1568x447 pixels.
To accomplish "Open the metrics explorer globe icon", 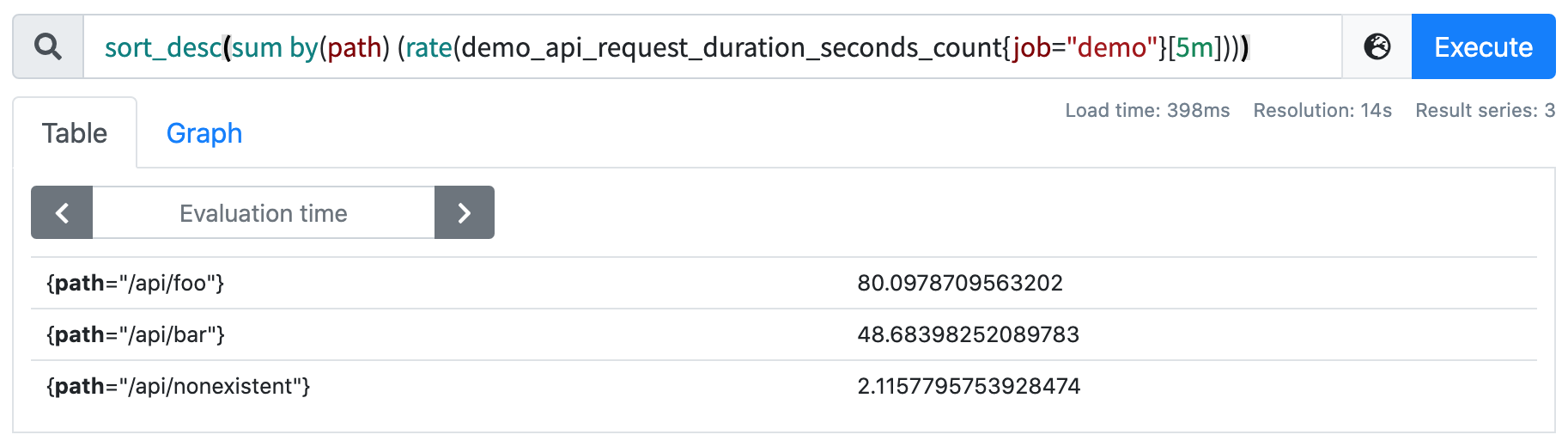I will [1377, 46].
